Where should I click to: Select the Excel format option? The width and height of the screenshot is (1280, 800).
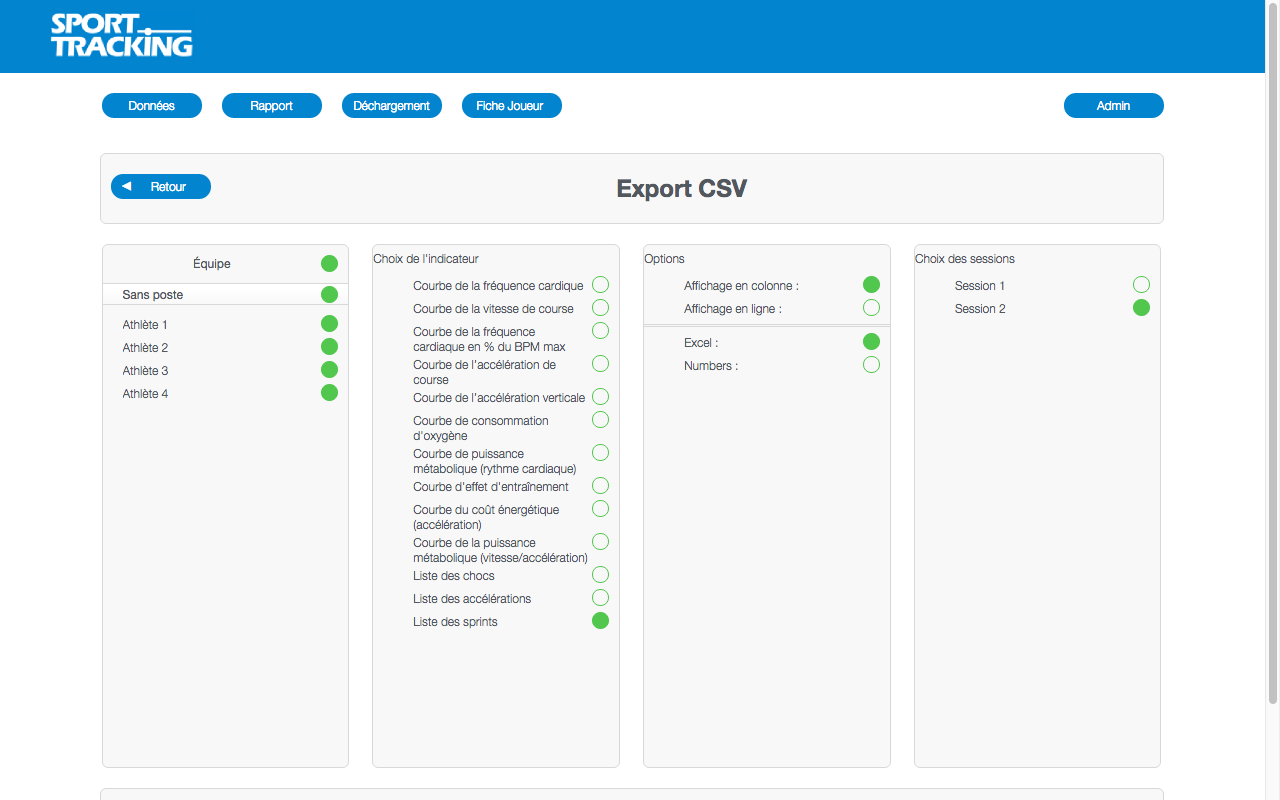(871, 342)
